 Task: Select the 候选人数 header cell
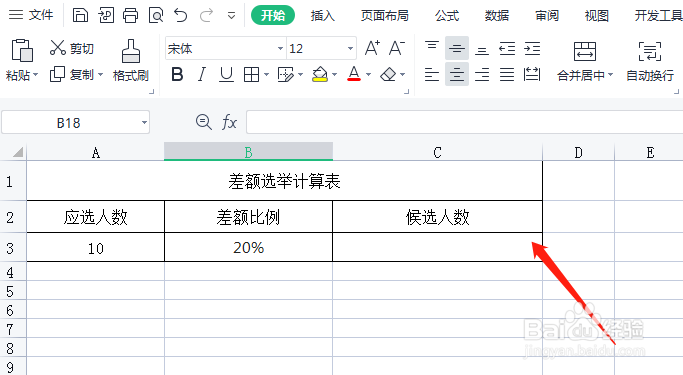[437, 217]
